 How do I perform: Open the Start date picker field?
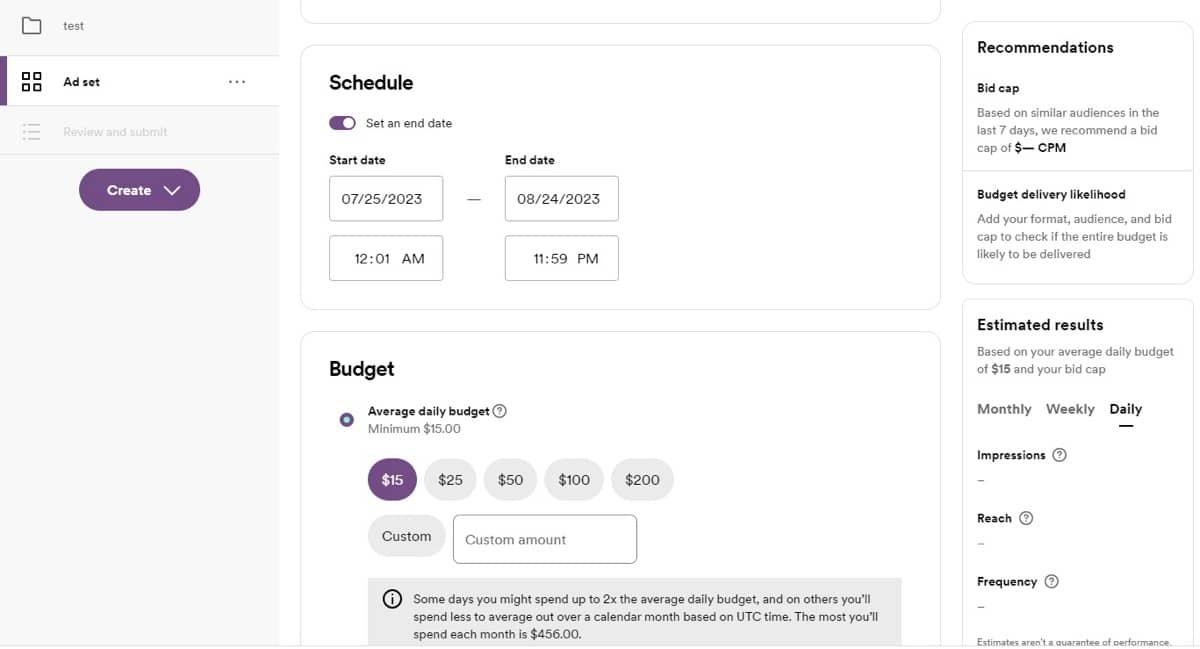pos(386,199)
